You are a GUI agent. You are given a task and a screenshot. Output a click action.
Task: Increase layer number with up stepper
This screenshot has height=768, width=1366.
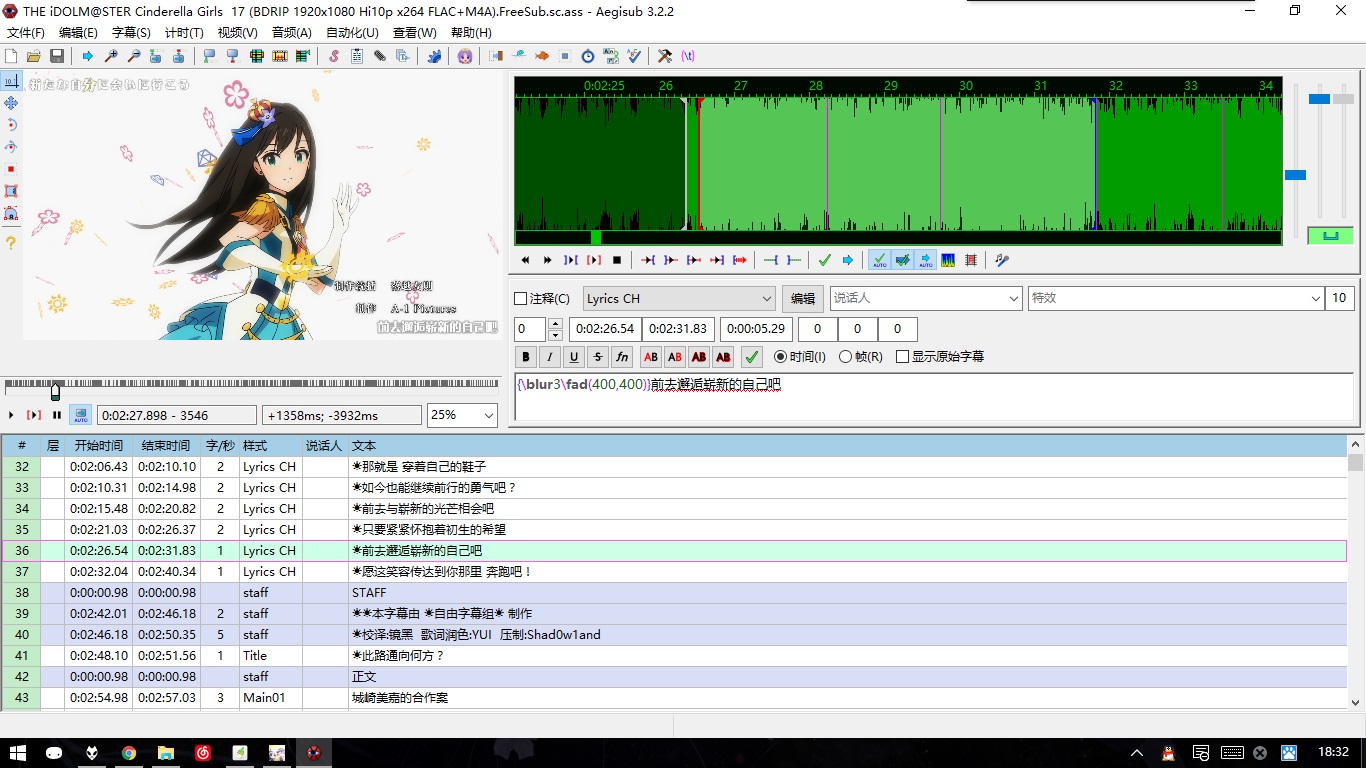(556, 324)
